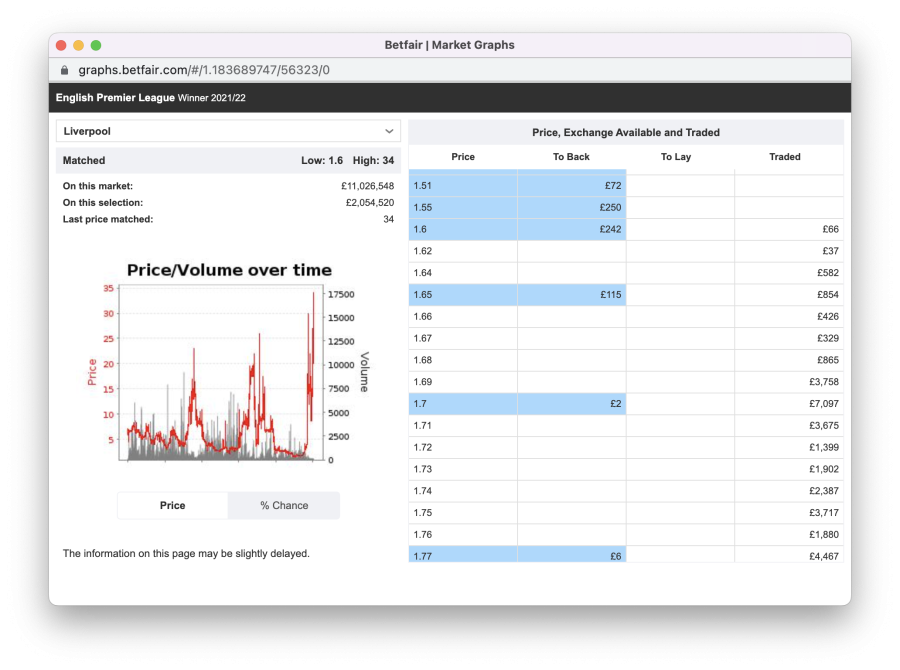The image size is (900, 670).
Task: Select the 1.64 price cell
Action: point(463,273)
